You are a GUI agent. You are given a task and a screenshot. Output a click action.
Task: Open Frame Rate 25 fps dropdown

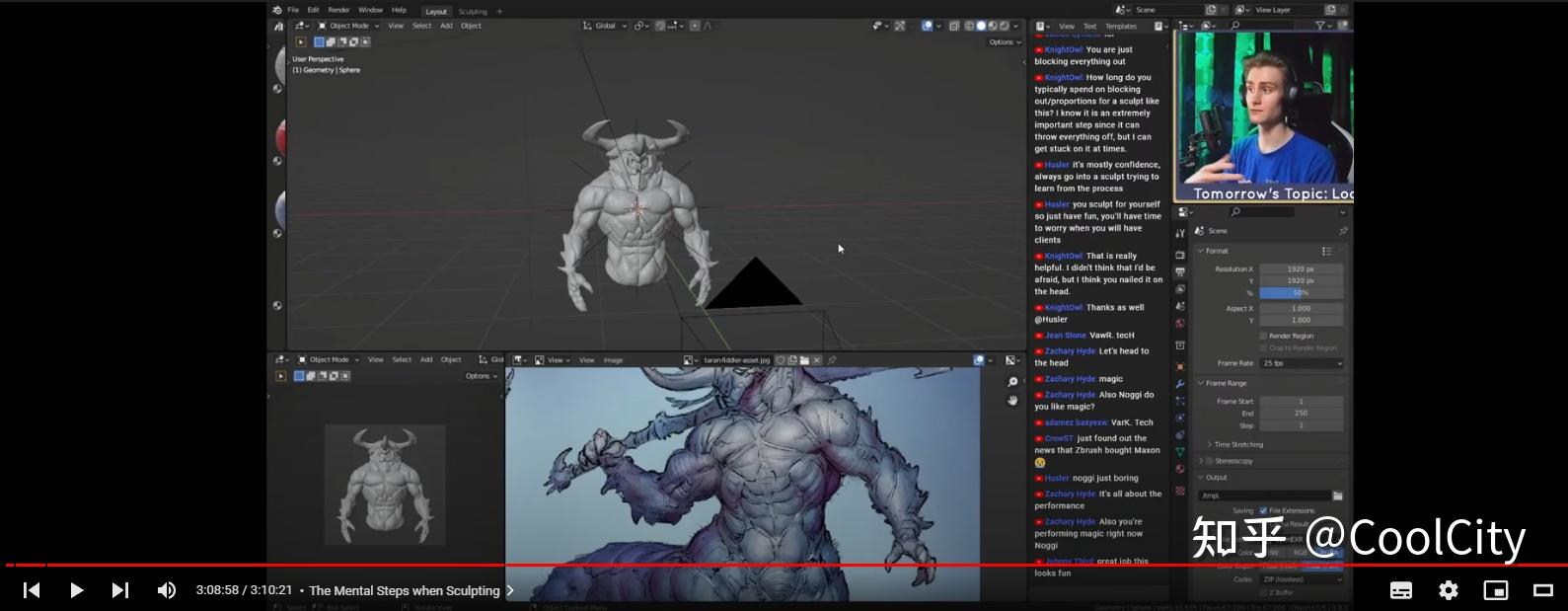point(1301,363)
